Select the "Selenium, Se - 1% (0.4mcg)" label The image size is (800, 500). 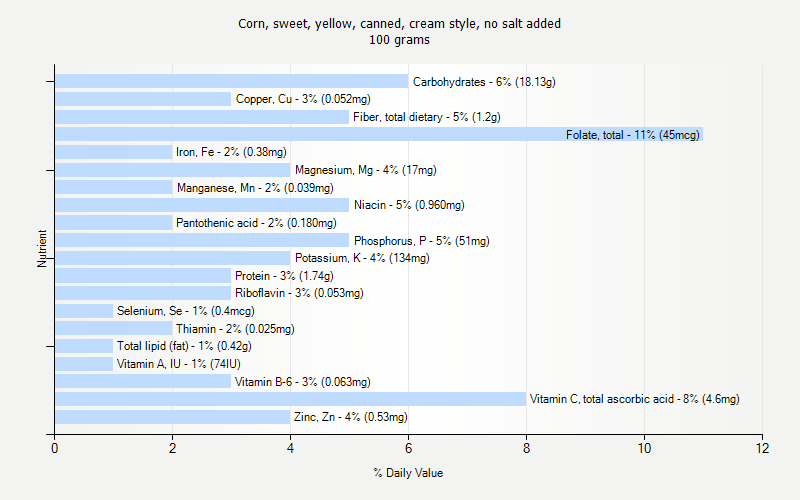(186, 311)
